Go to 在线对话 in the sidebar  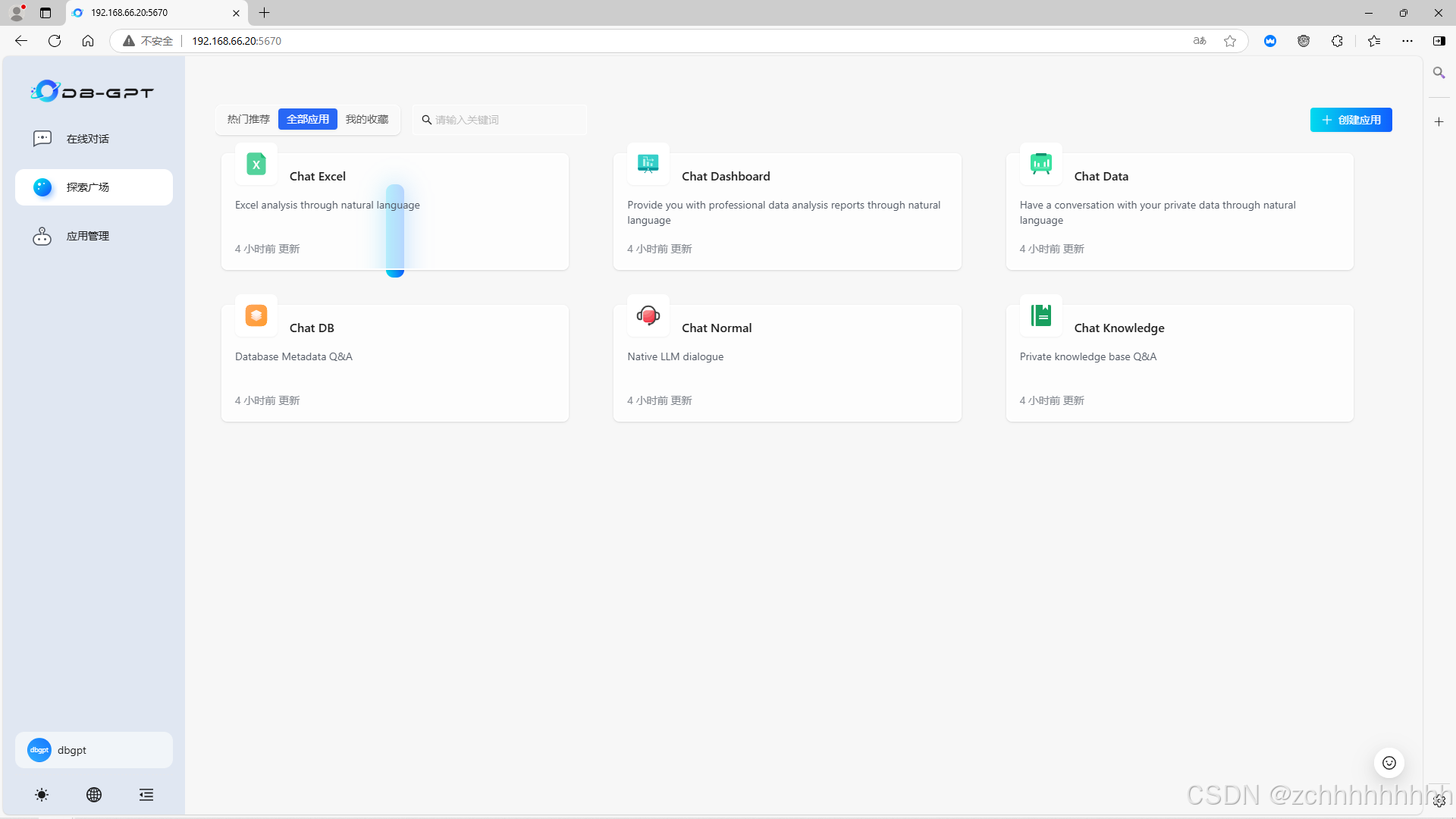[88, 139]
